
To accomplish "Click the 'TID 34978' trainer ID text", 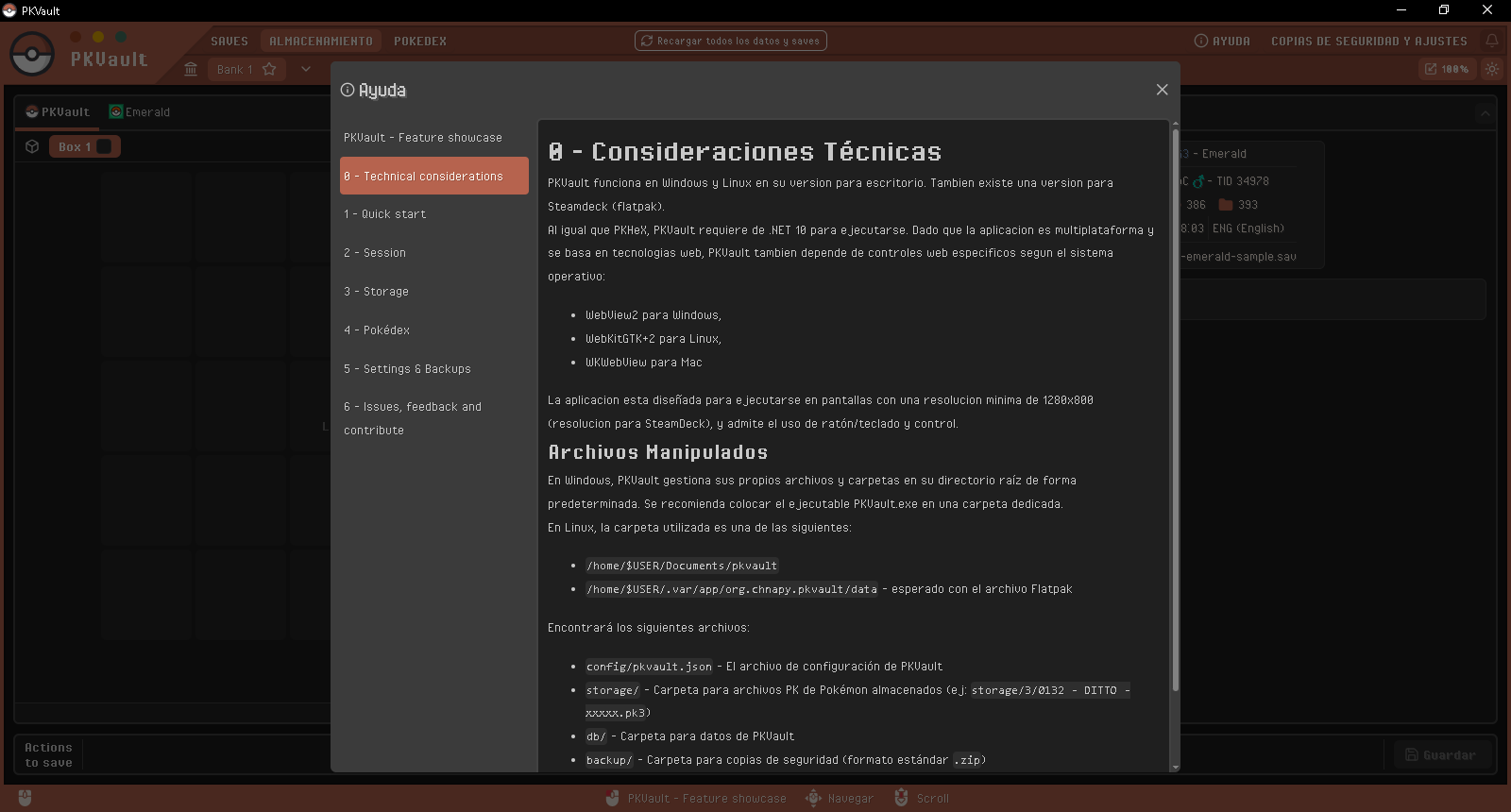I will point(1243,181).
